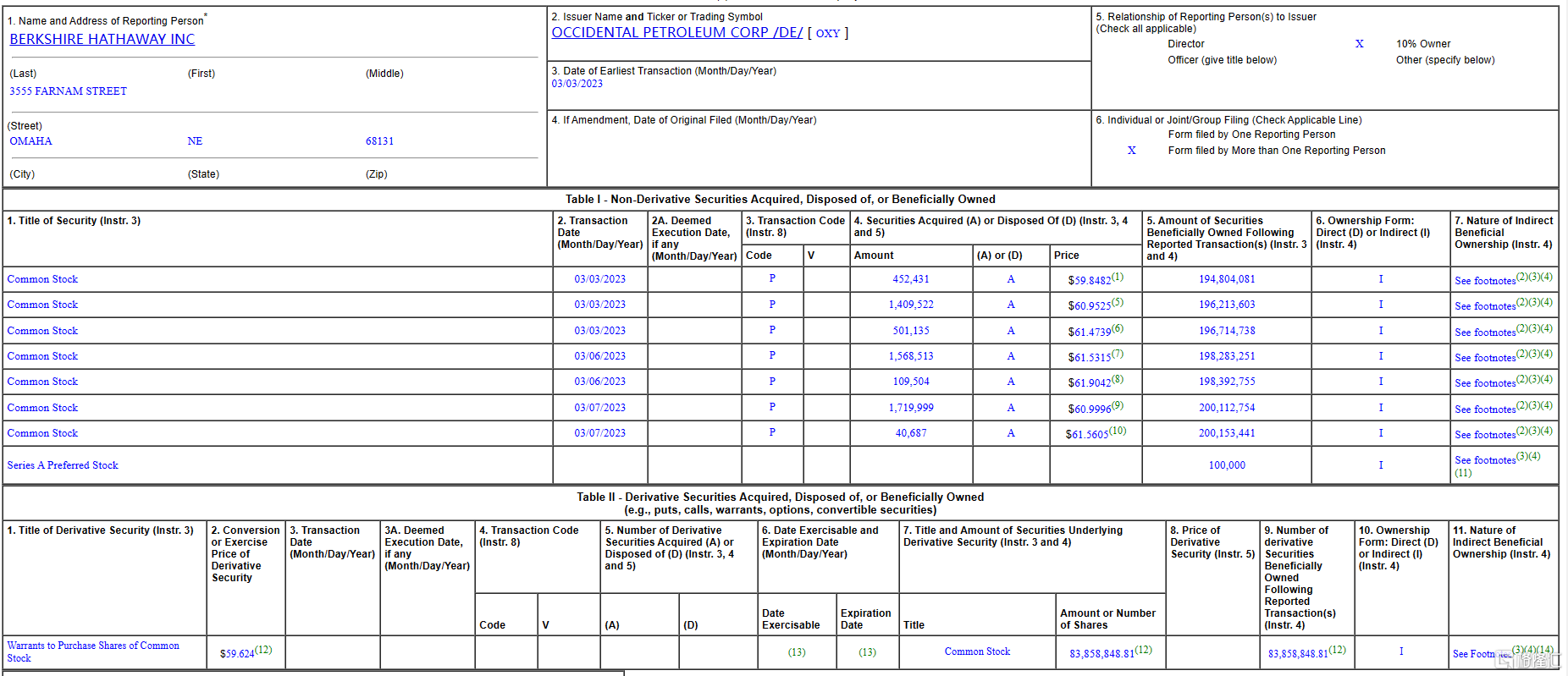This screenshot has width=1568, height=676.
Task: Select the Series A Preferred Stock title
Action: [63, 465]
